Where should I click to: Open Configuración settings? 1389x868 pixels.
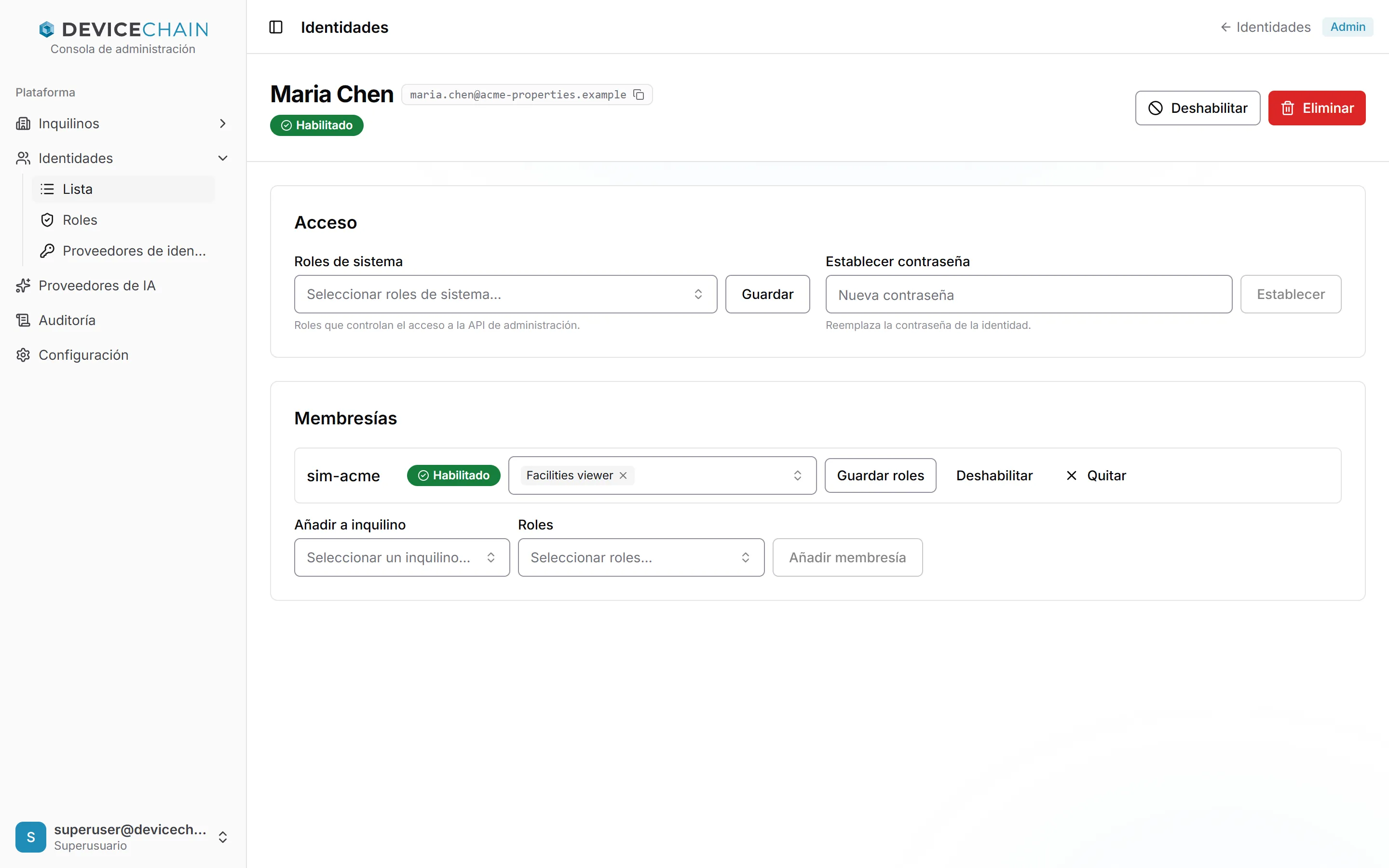(x=123, y=355)
